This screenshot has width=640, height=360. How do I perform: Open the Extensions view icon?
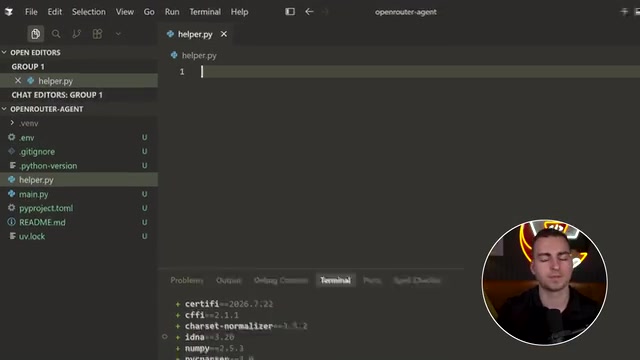(x=97, y=34)
